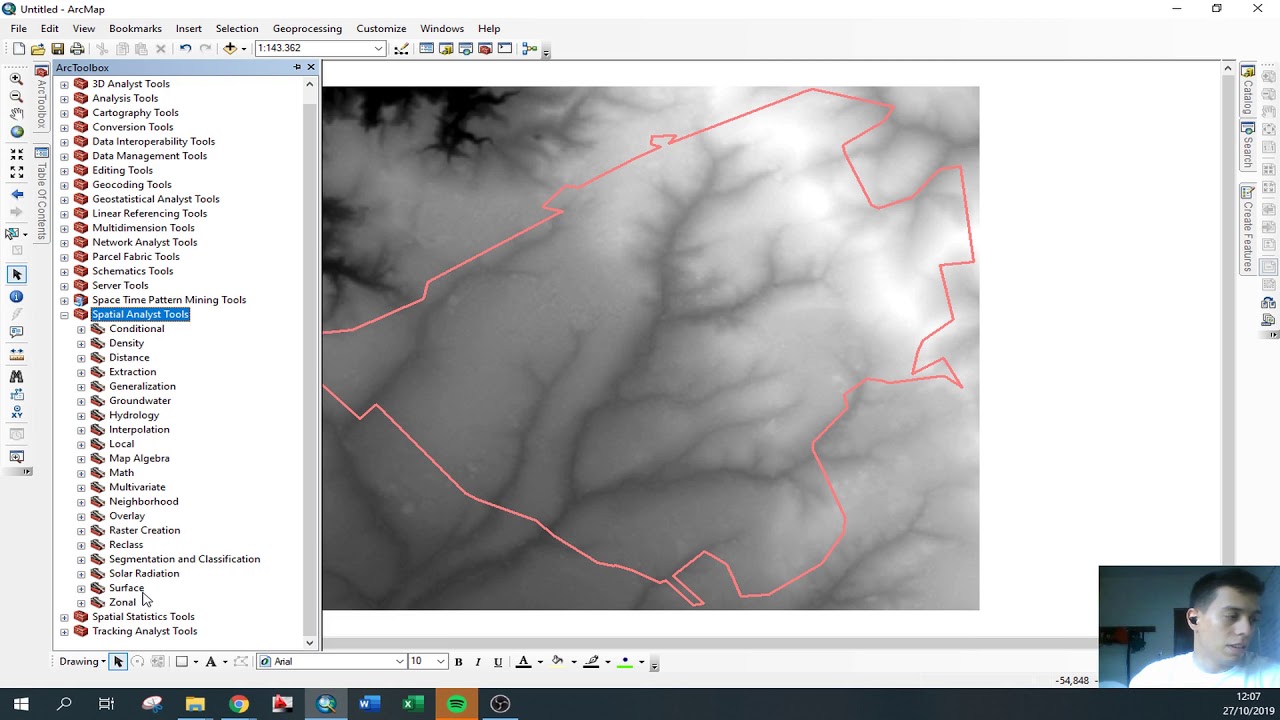The width and height of the screenshot is (1280, 720).
Task: Open the Table of Contents window icon
Action: tap(426, 48)
